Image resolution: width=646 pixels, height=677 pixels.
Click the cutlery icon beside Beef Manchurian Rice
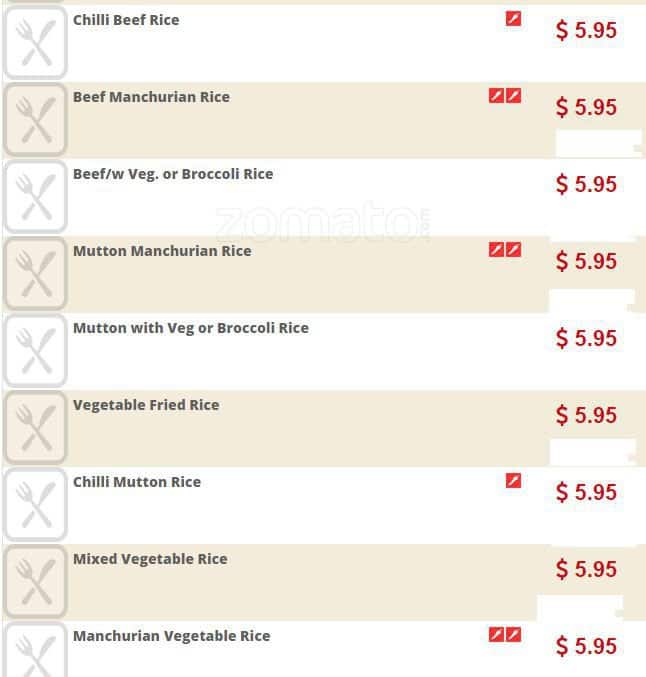click(x=35, y=121)
